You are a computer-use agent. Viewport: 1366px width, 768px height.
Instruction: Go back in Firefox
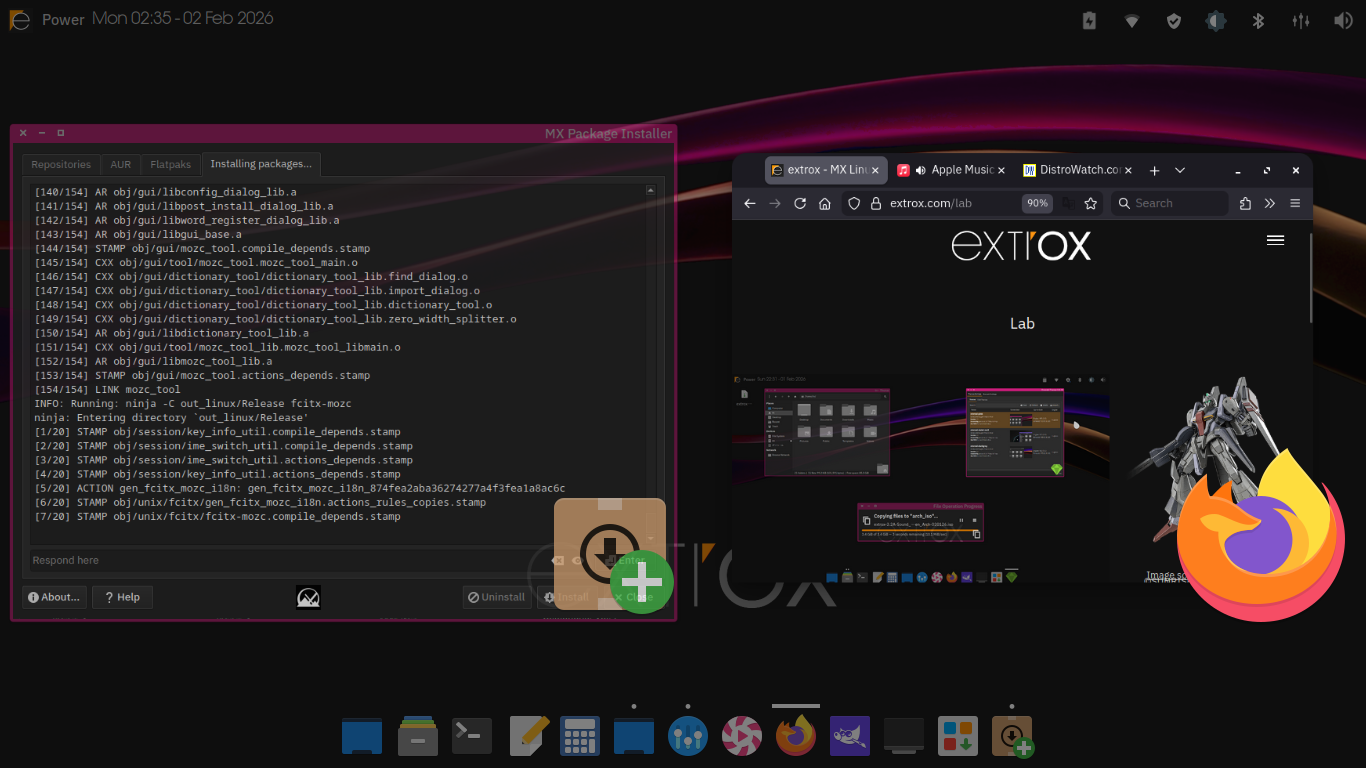pos(750,203)
